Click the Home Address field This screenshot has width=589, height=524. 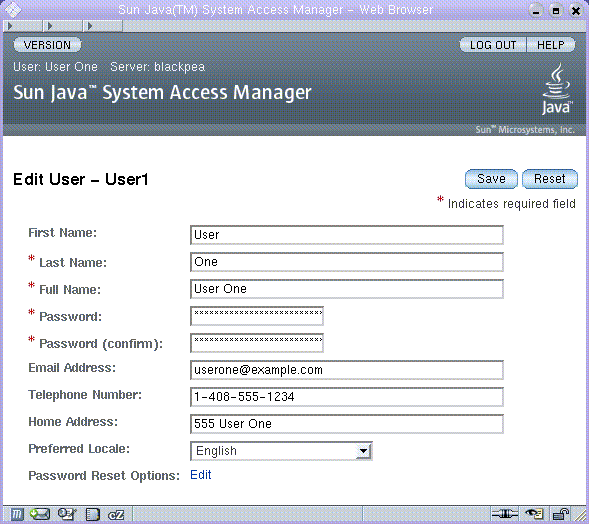[347, 424]
